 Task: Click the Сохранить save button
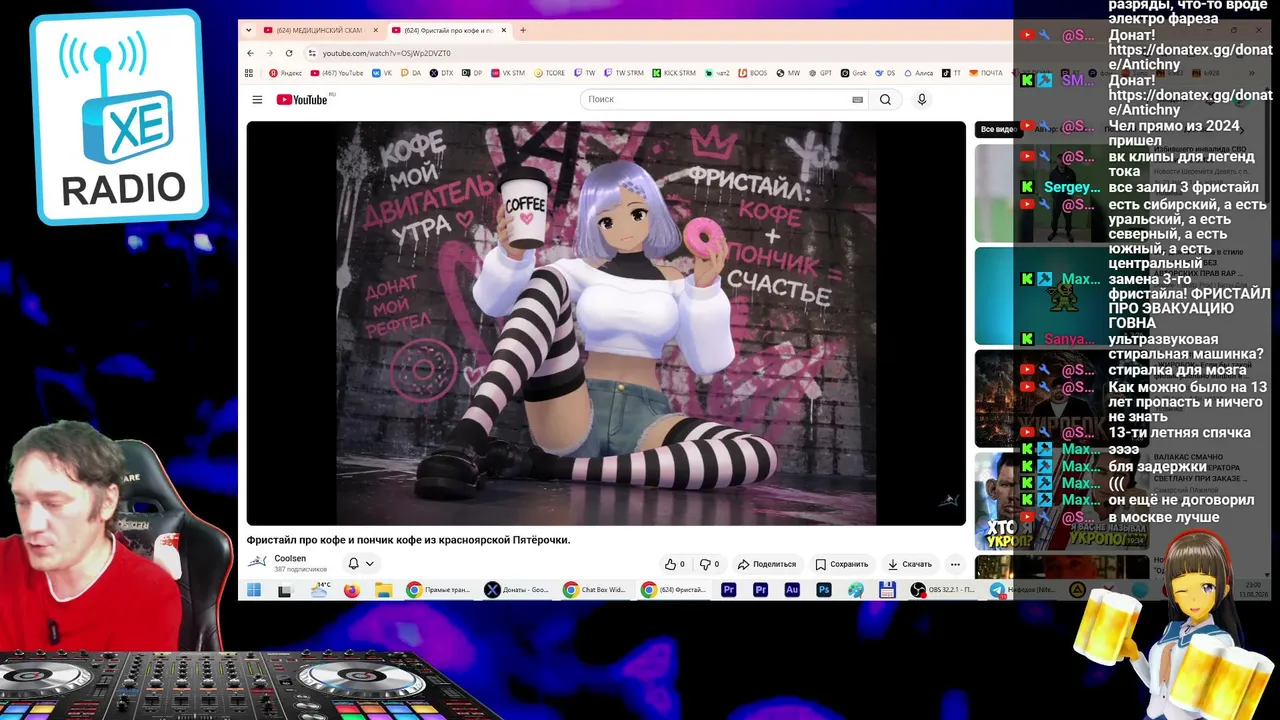click(x=842, y=564)
